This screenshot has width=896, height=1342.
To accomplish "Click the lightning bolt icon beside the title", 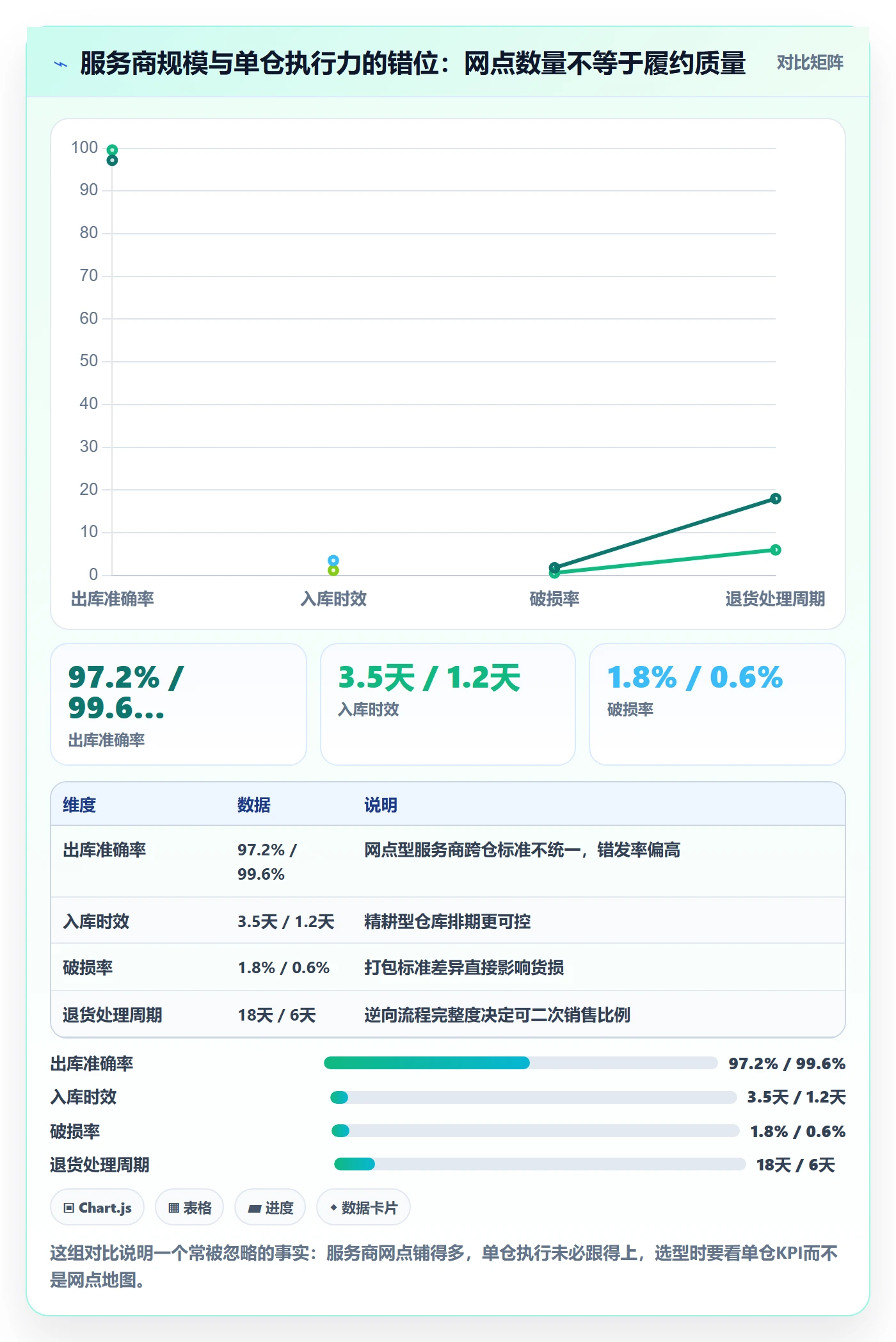I will [x=61, y=64].
